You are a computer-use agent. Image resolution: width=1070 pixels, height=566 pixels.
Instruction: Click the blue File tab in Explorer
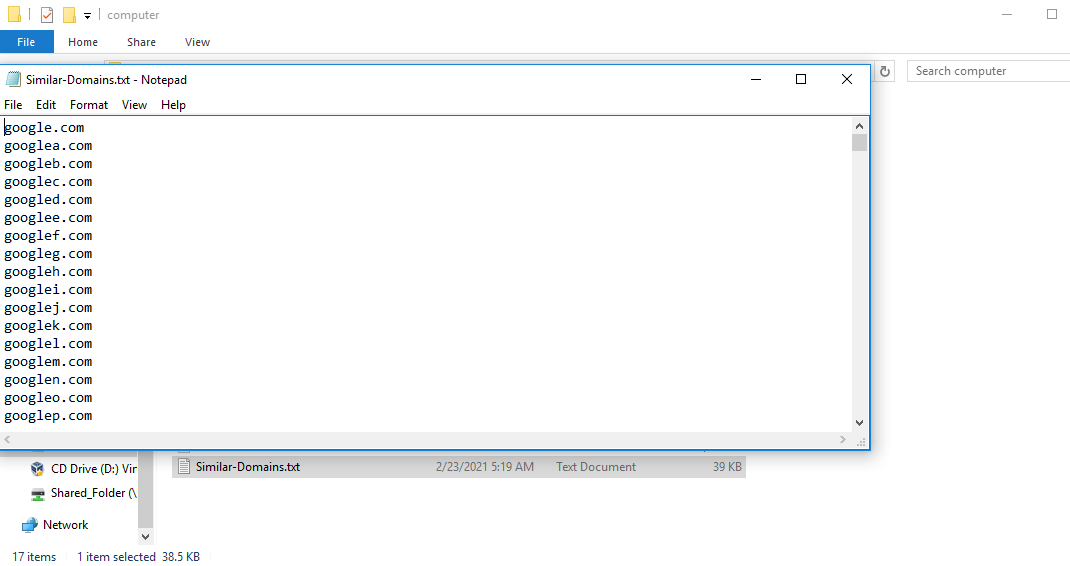(27, 42)
